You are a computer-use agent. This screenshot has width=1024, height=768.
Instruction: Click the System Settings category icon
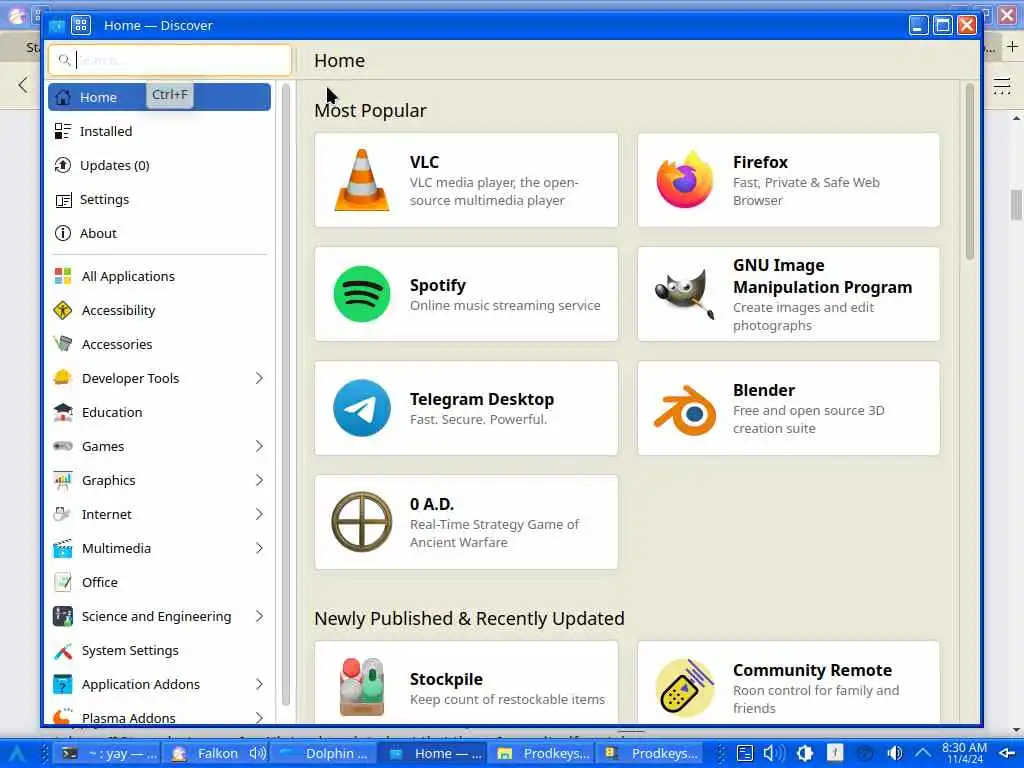(x=63, y=650)
